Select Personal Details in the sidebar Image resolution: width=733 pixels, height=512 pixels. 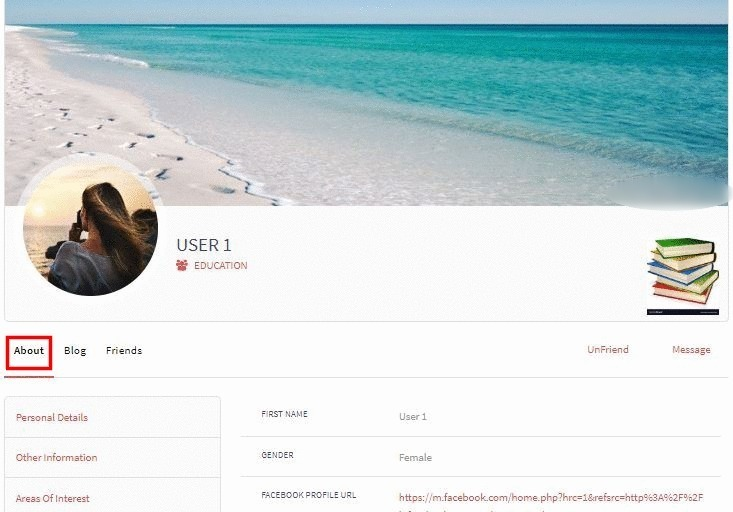tap(112, 417)
